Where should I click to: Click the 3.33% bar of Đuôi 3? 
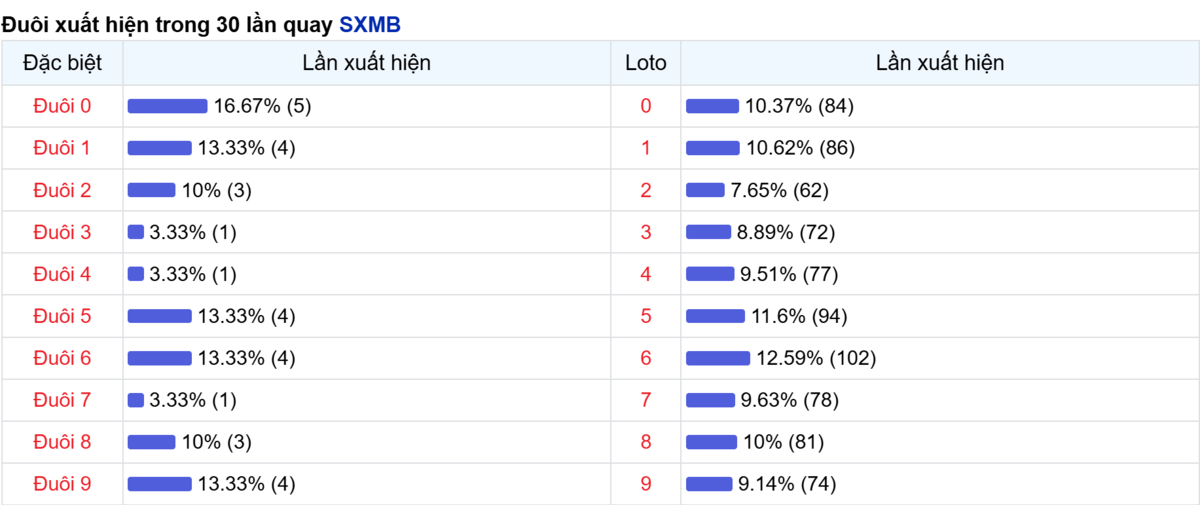point(136,232)
